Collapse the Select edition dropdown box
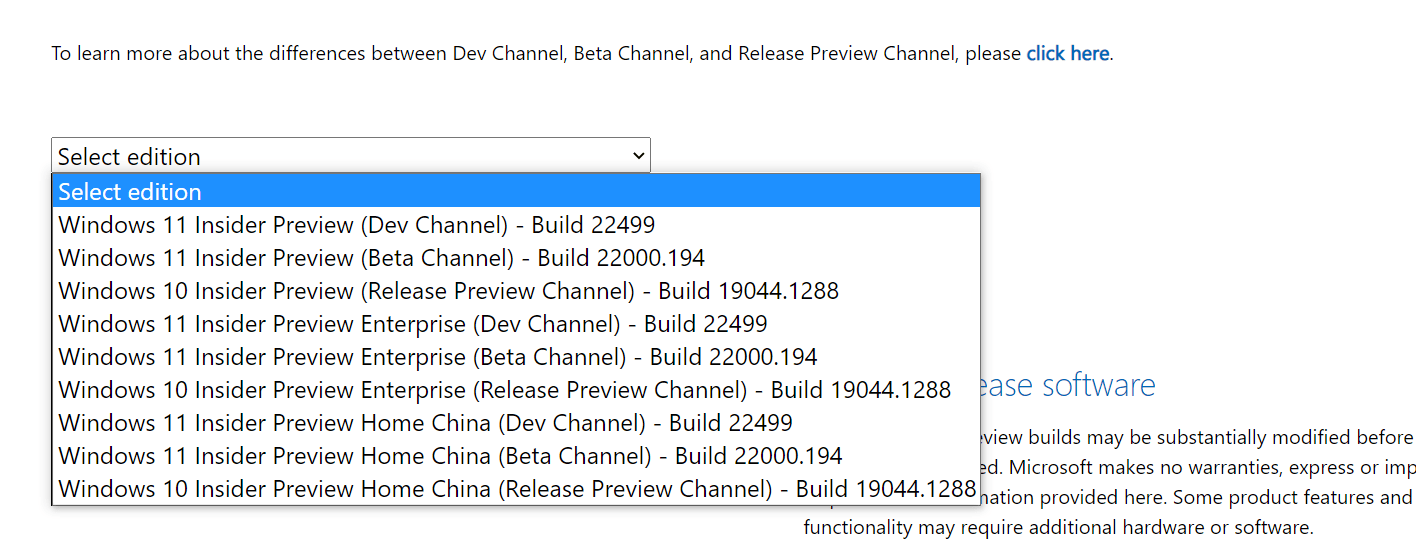The height and width of the screenshot is (555, 1416). pyautogui.click(x=351, y=156)
